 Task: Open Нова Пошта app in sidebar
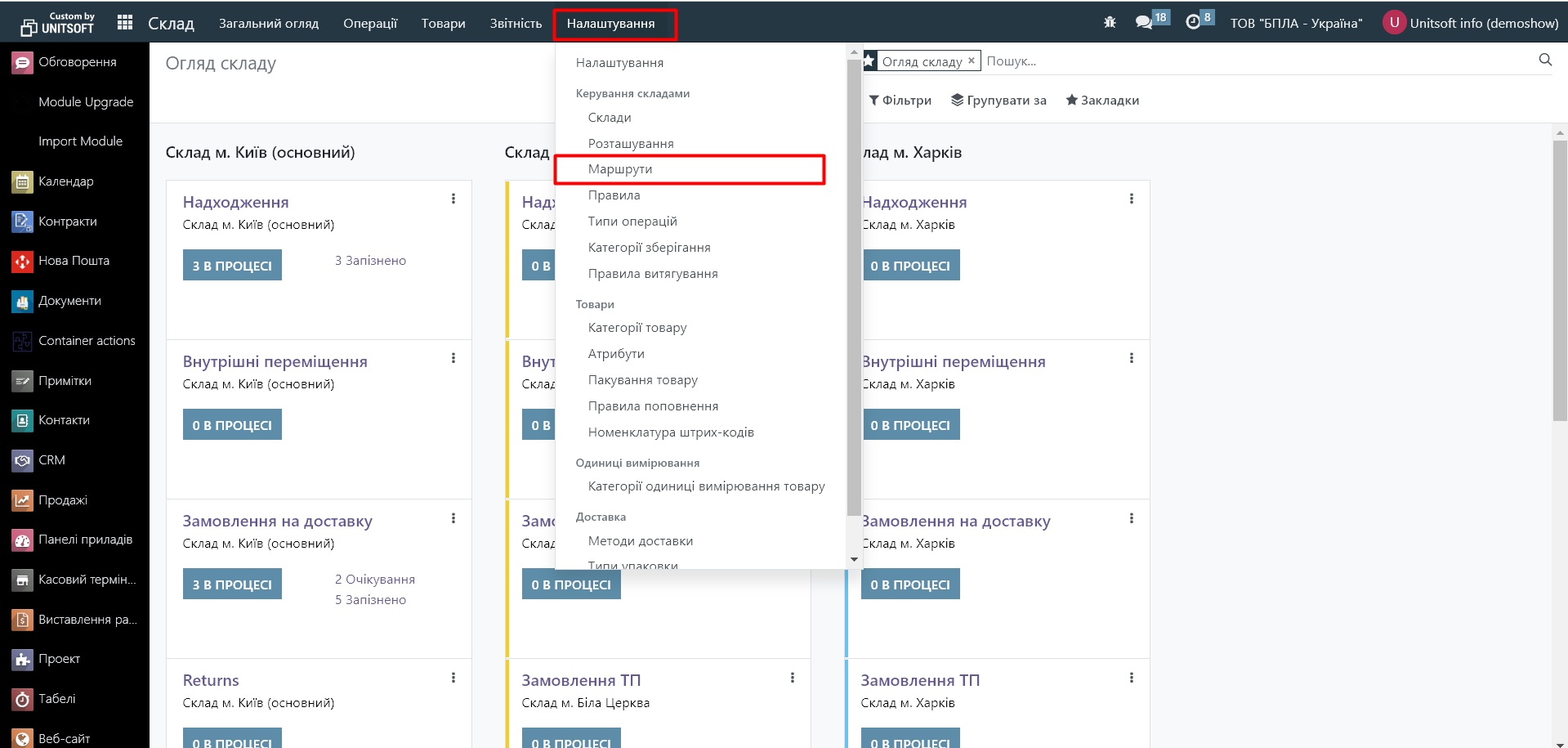point(74,261)
